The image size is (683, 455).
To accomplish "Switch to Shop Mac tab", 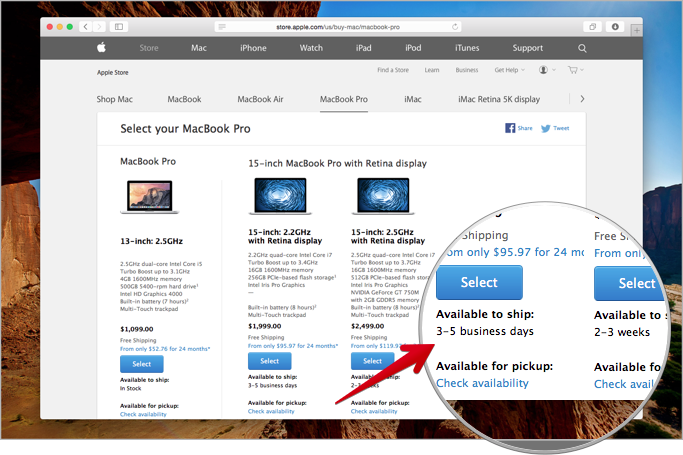I will [115, 99].
